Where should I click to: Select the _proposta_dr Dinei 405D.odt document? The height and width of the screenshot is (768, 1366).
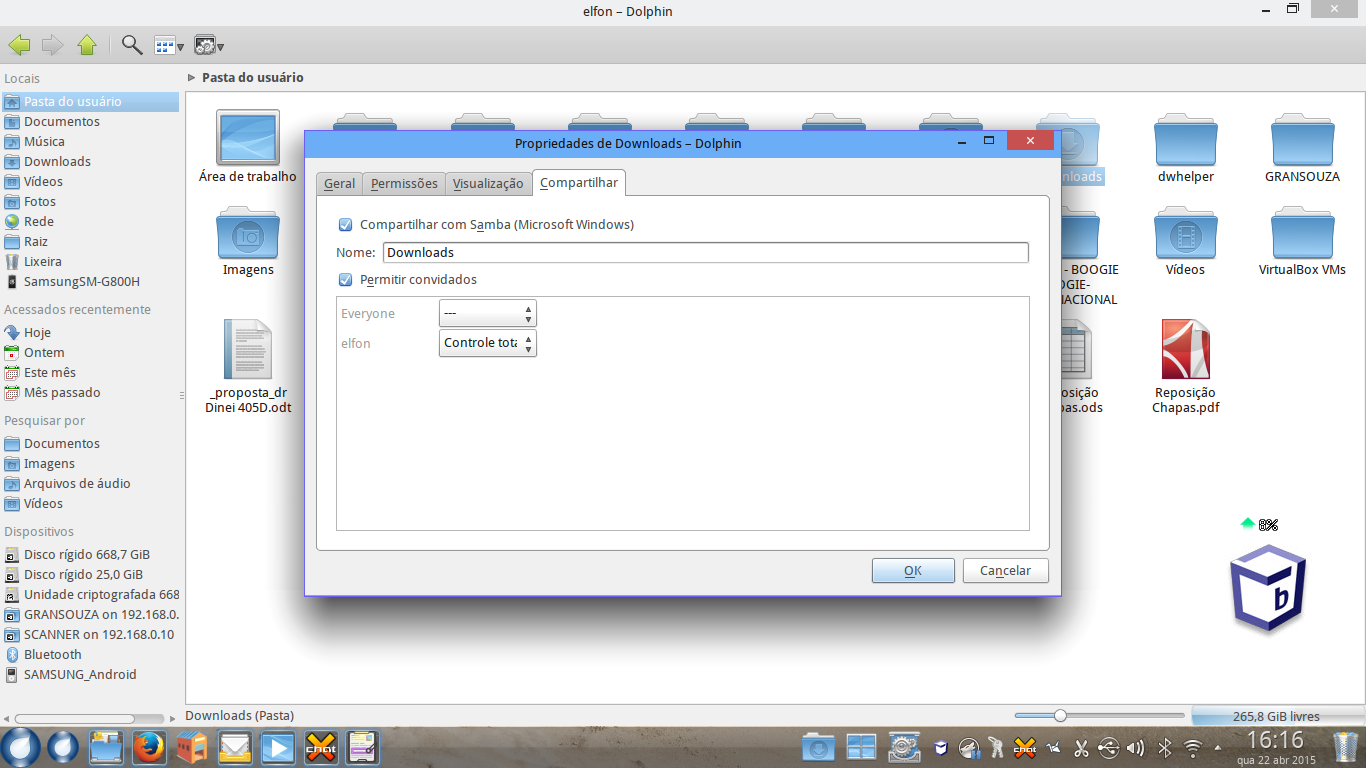click(248, 366)
